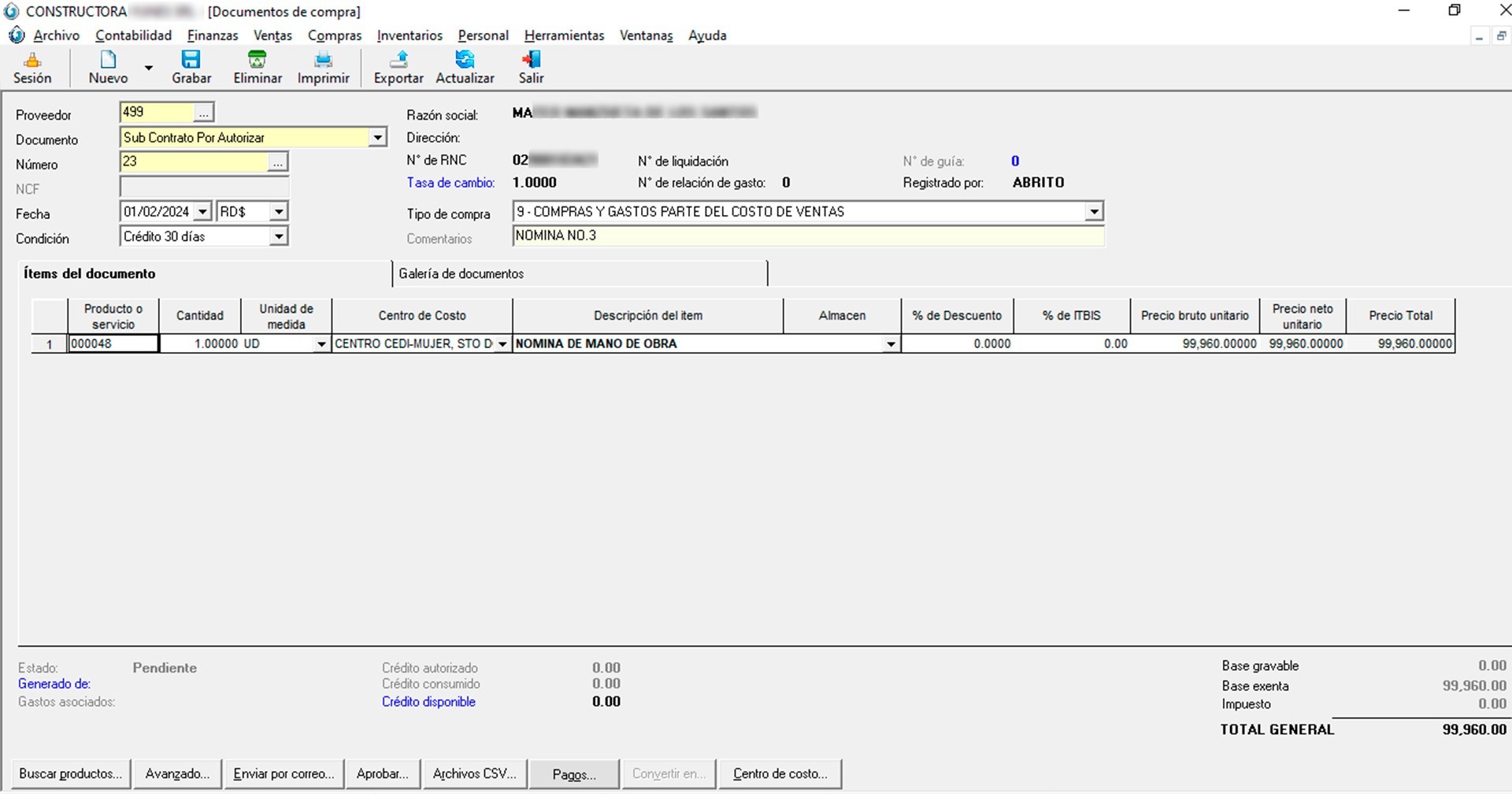Refresh data with Actualizar icon
Viewport: 1512px width, 794px height.
[465, 68]
